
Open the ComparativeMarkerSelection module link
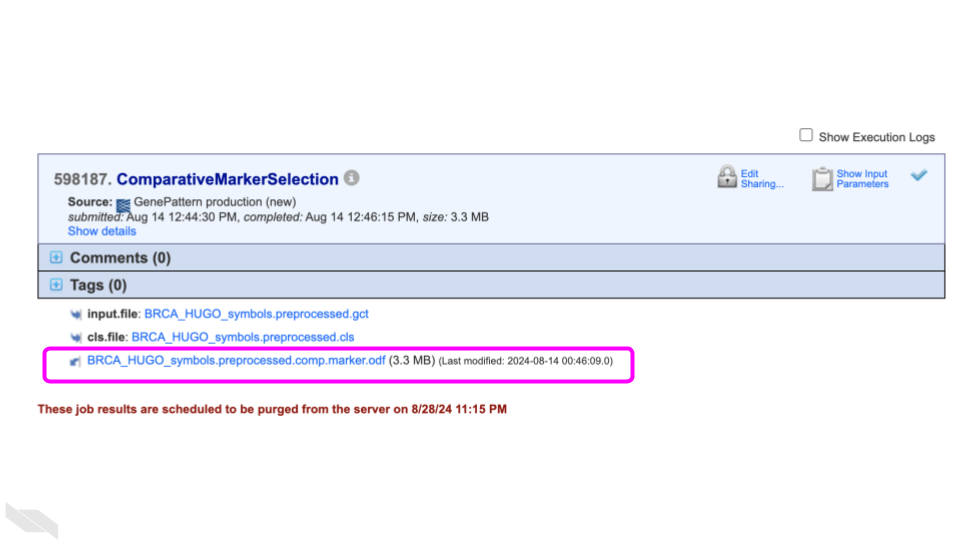tap(227, 179)
